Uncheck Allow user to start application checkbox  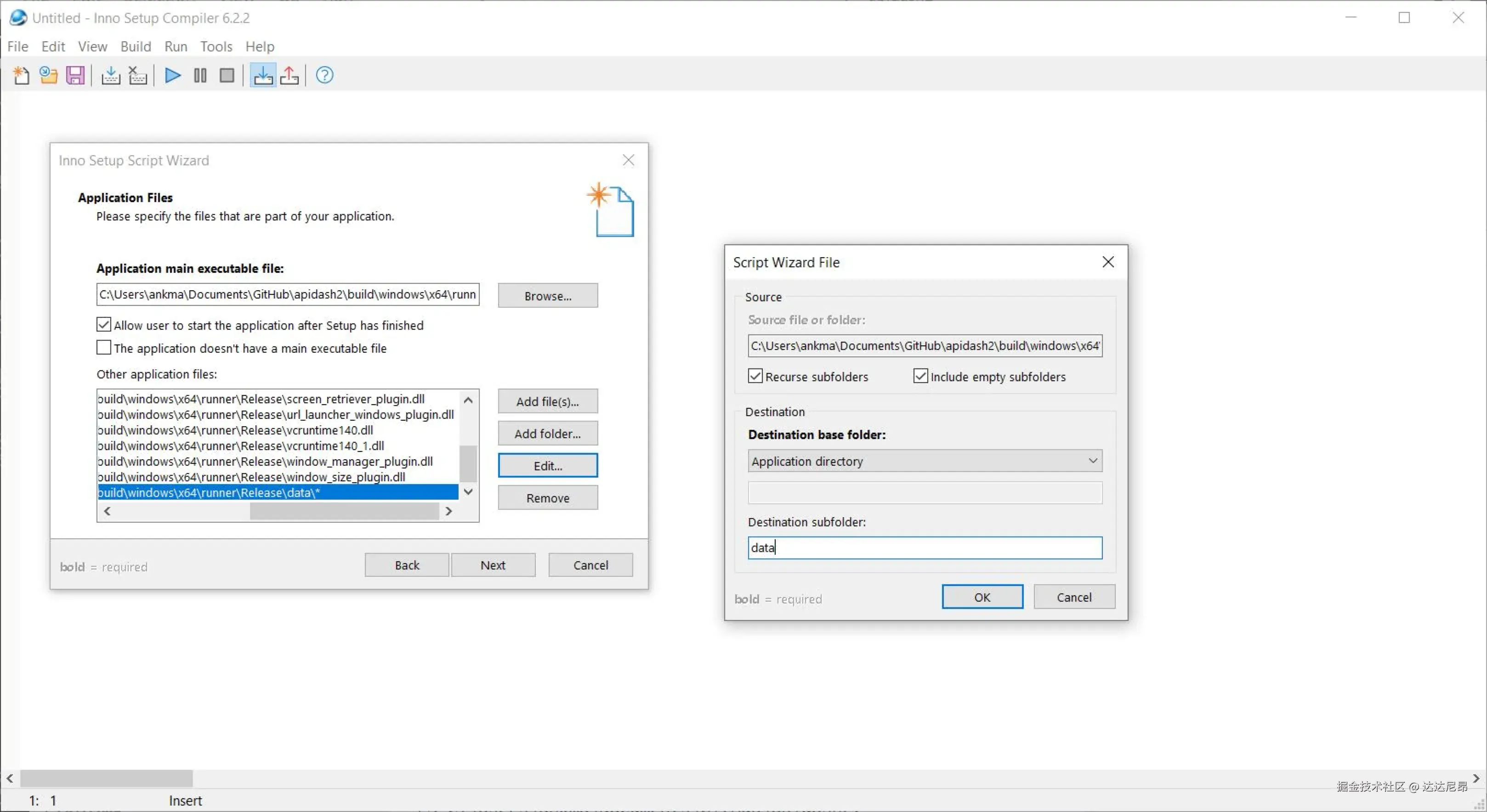click(x=104, y=325)
